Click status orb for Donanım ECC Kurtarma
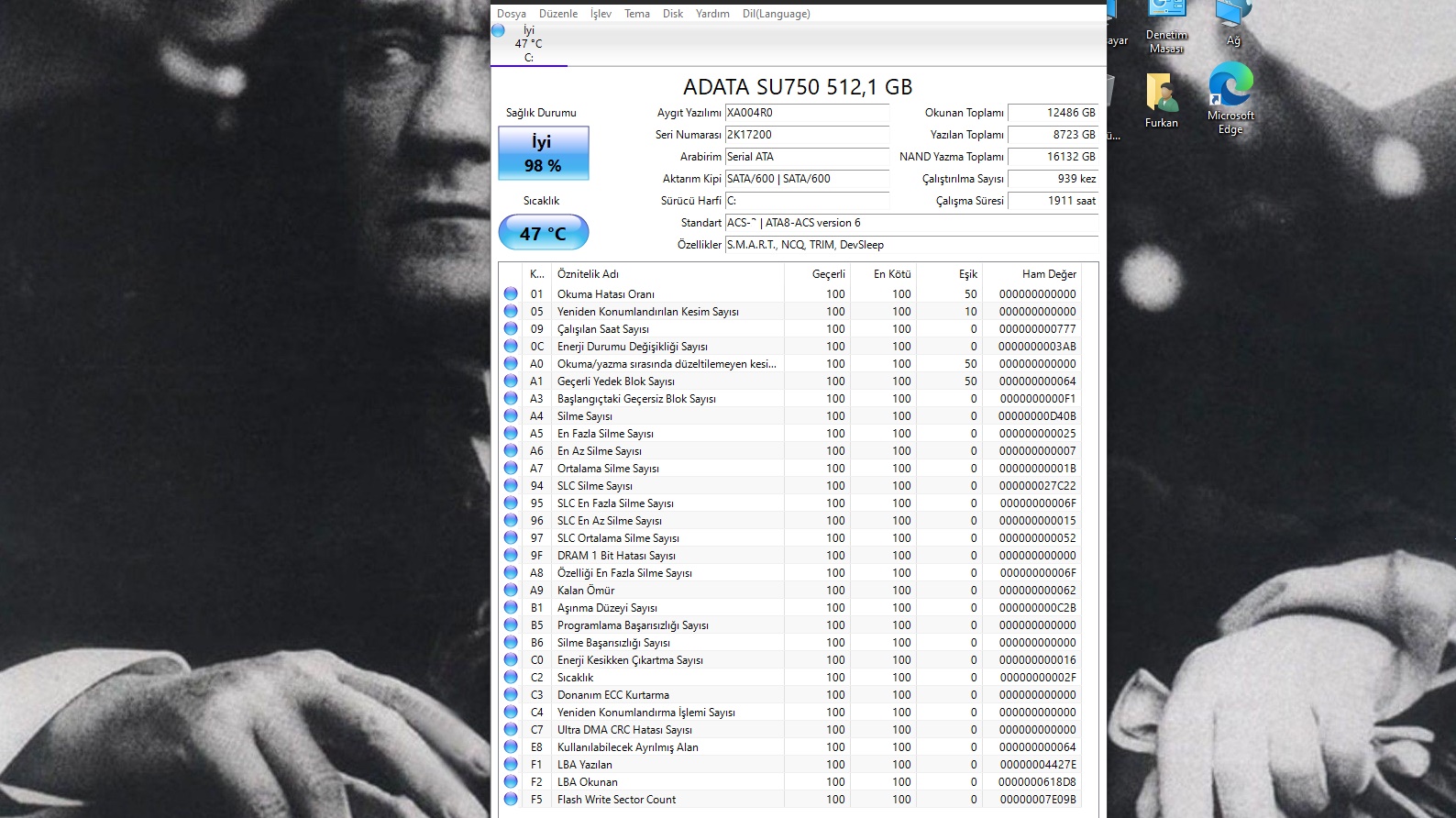The width and height of the screenshot is (1456, 818). (511, 694)
